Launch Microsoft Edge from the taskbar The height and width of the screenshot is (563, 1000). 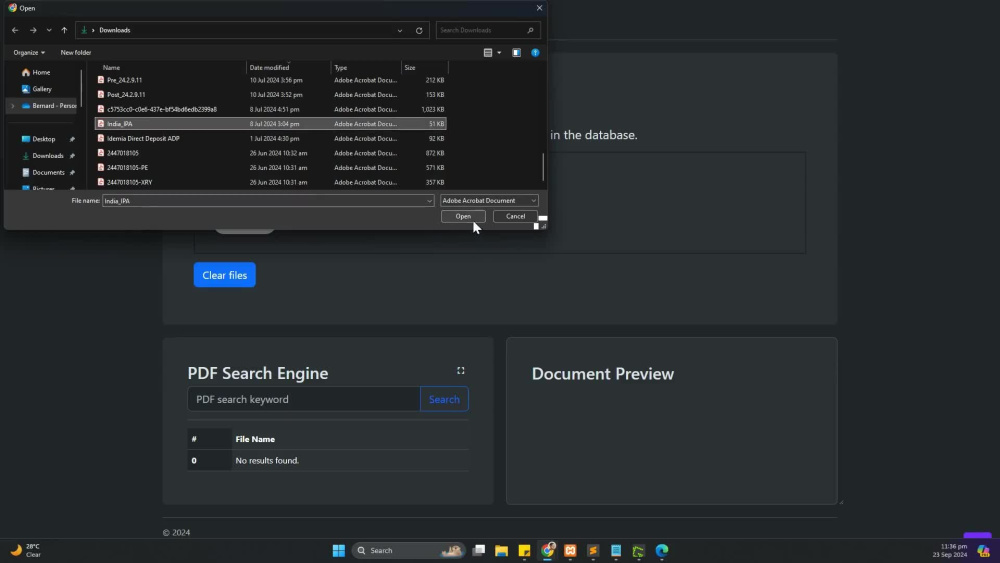661,550
